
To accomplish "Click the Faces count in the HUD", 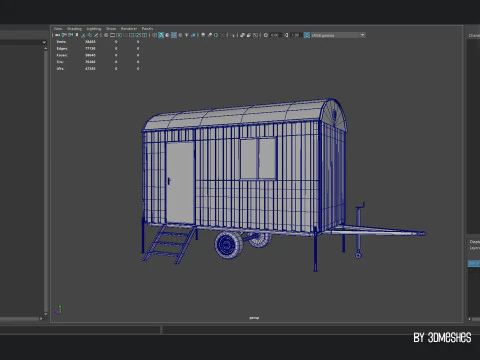I will coord(90,55).
